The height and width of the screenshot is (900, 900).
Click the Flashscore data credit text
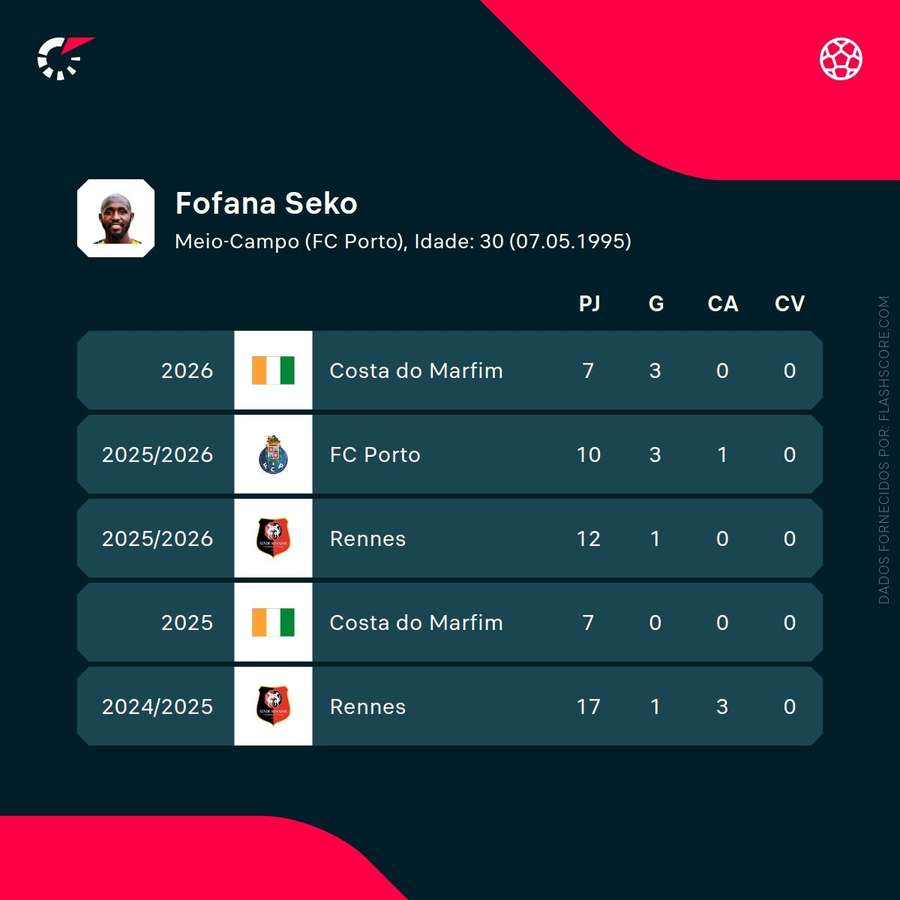coord(884,449)
